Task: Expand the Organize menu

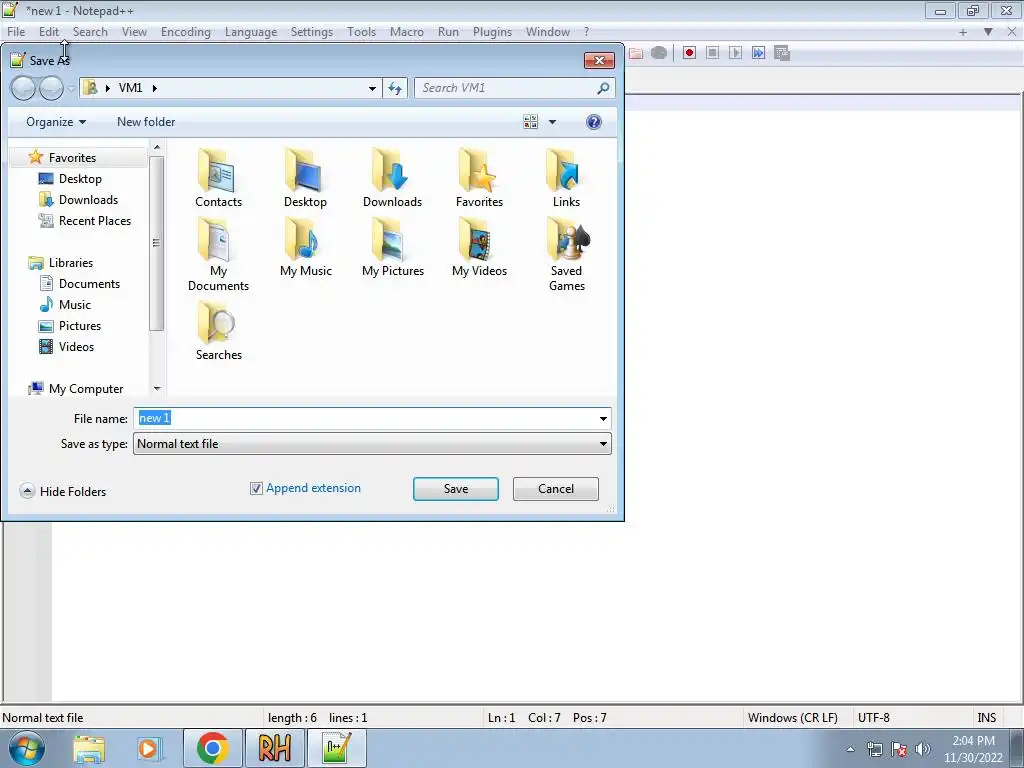Action: click(x=56, y=122)
